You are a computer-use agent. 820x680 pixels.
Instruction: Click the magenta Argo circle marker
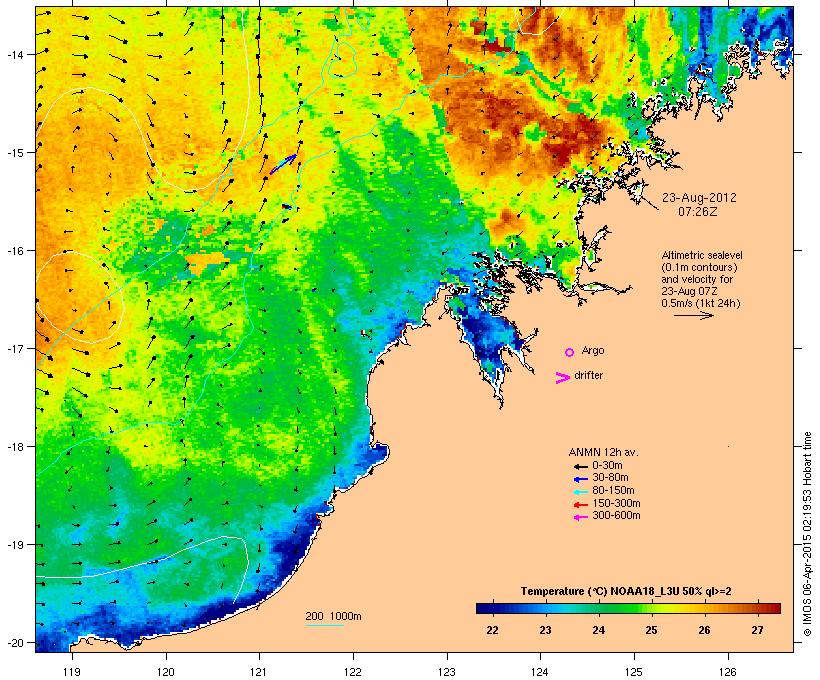click(x=570, y=353)
